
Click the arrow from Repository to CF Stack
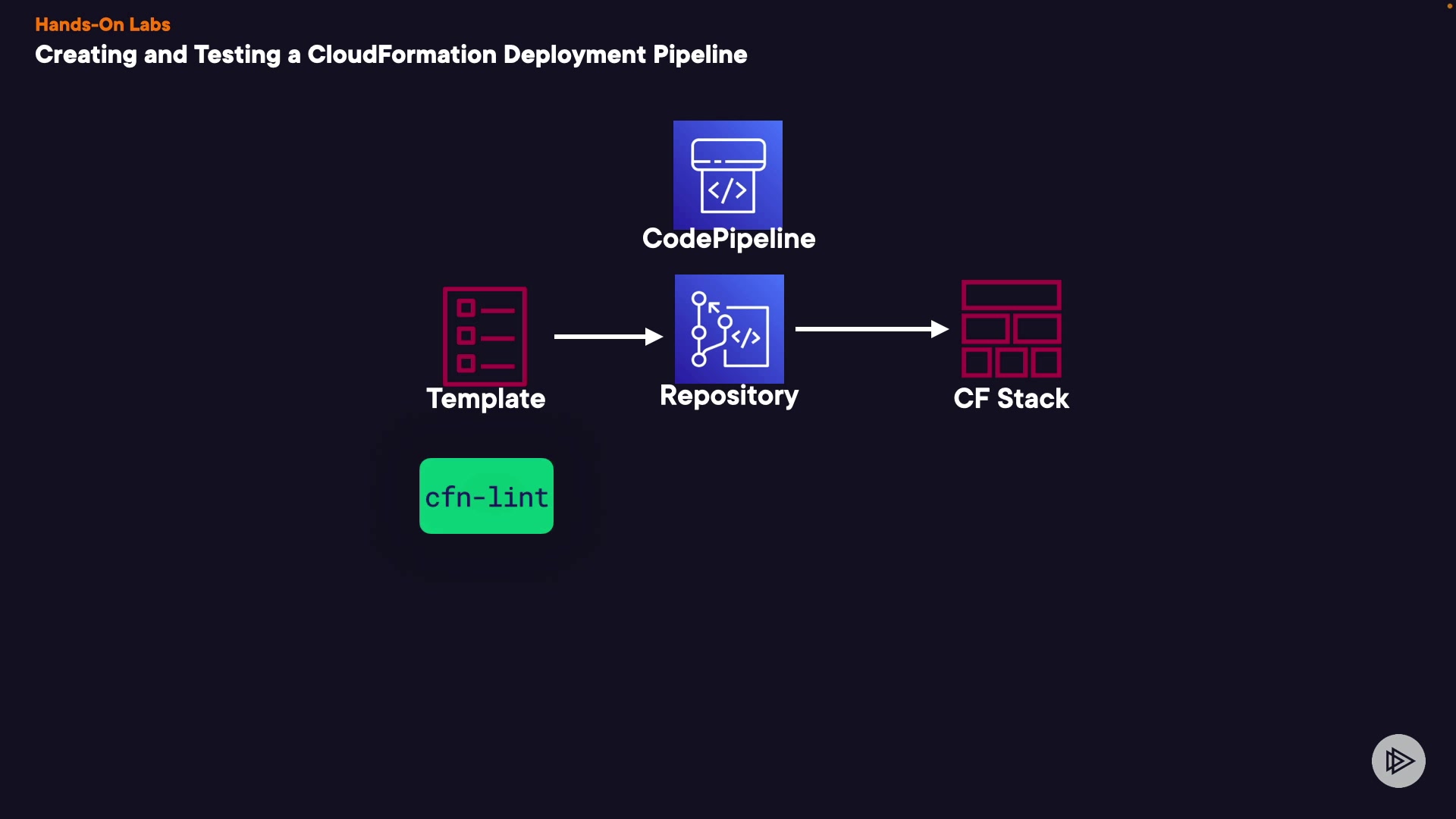point(871,329)
